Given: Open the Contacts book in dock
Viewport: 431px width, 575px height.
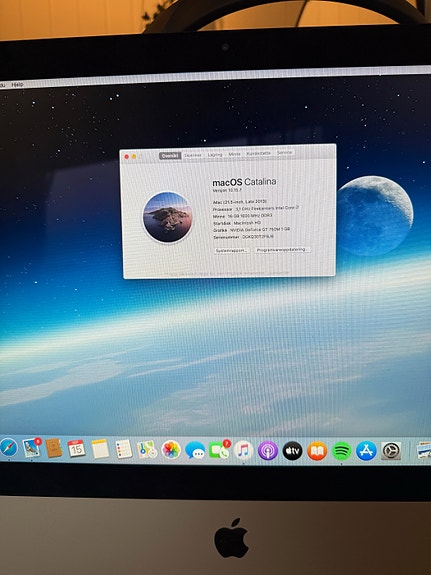Looking at the screenshot, I should click(54, 448).
